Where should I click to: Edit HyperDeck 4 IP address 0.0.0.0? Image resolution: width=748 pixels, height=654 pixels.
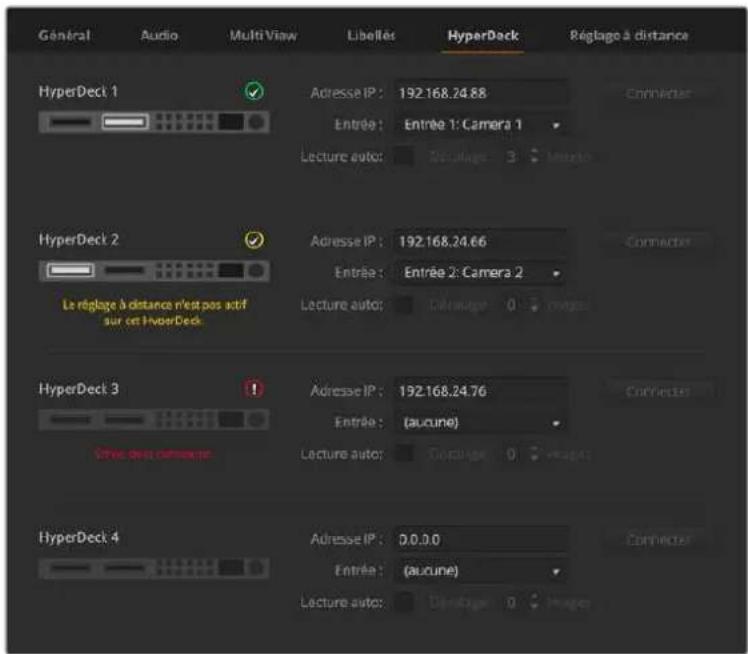coord(481,540)
